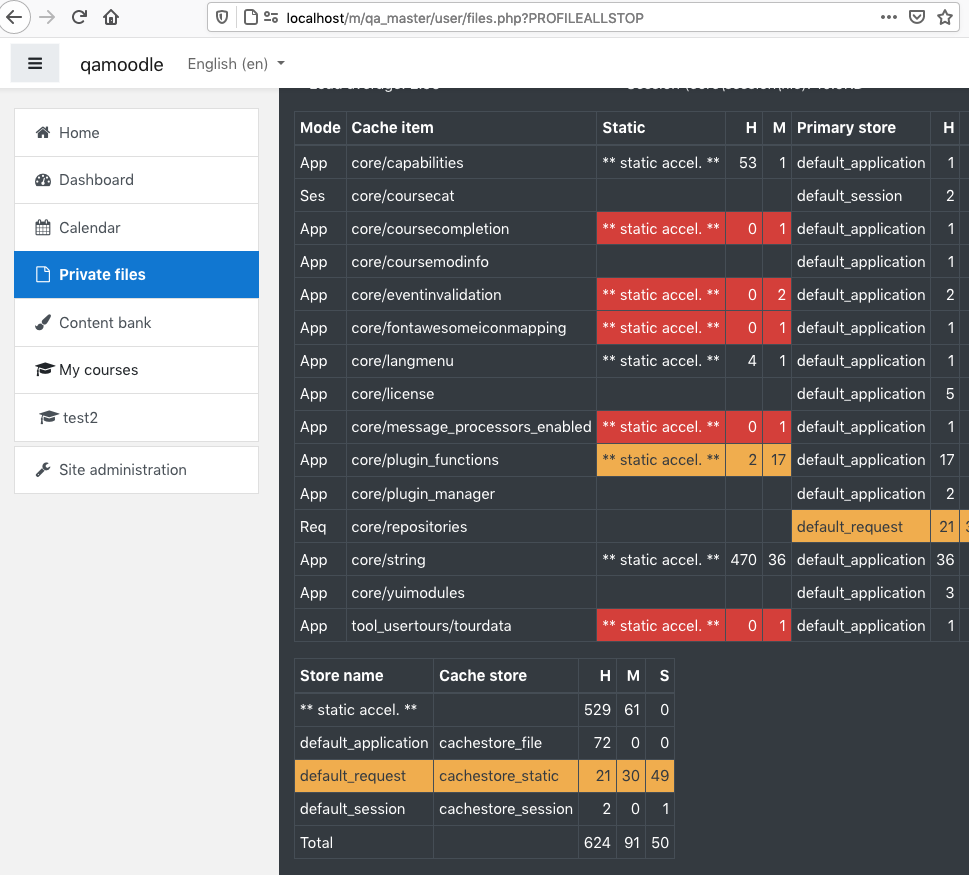The width and height of the screenshot is (969, 875).
Task: Open the Calendar navigation link
Action: (137, 227)
